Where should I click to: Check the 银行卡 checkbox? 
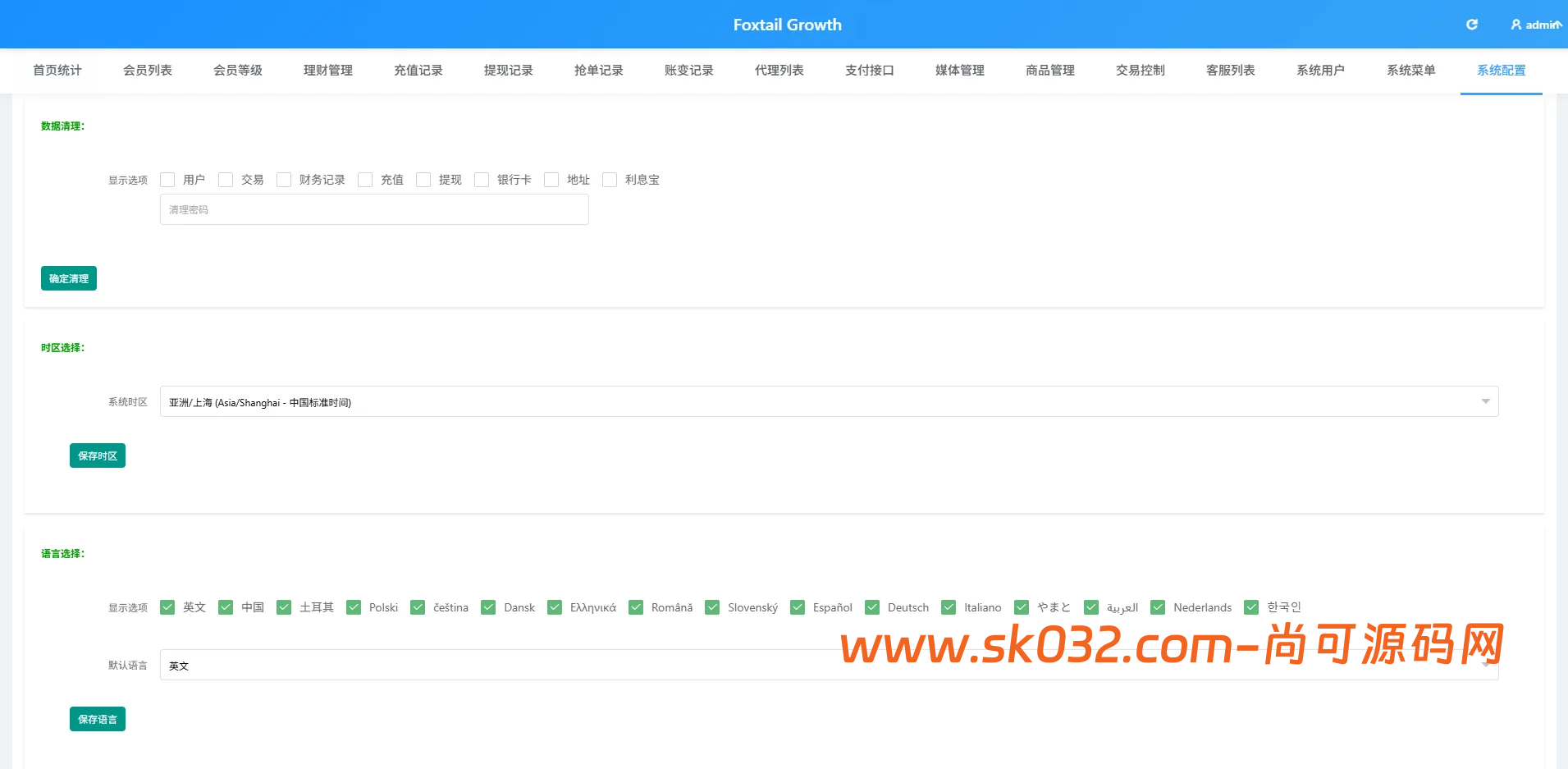click(482, 180)
